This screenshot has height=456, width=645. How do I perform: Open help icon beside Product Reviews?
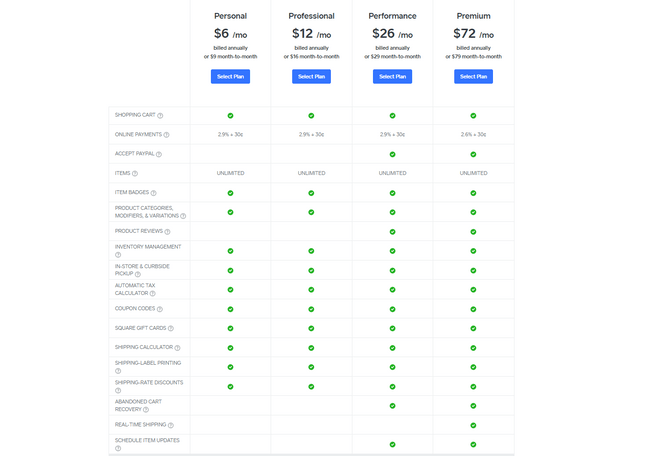tap(167, 231)
